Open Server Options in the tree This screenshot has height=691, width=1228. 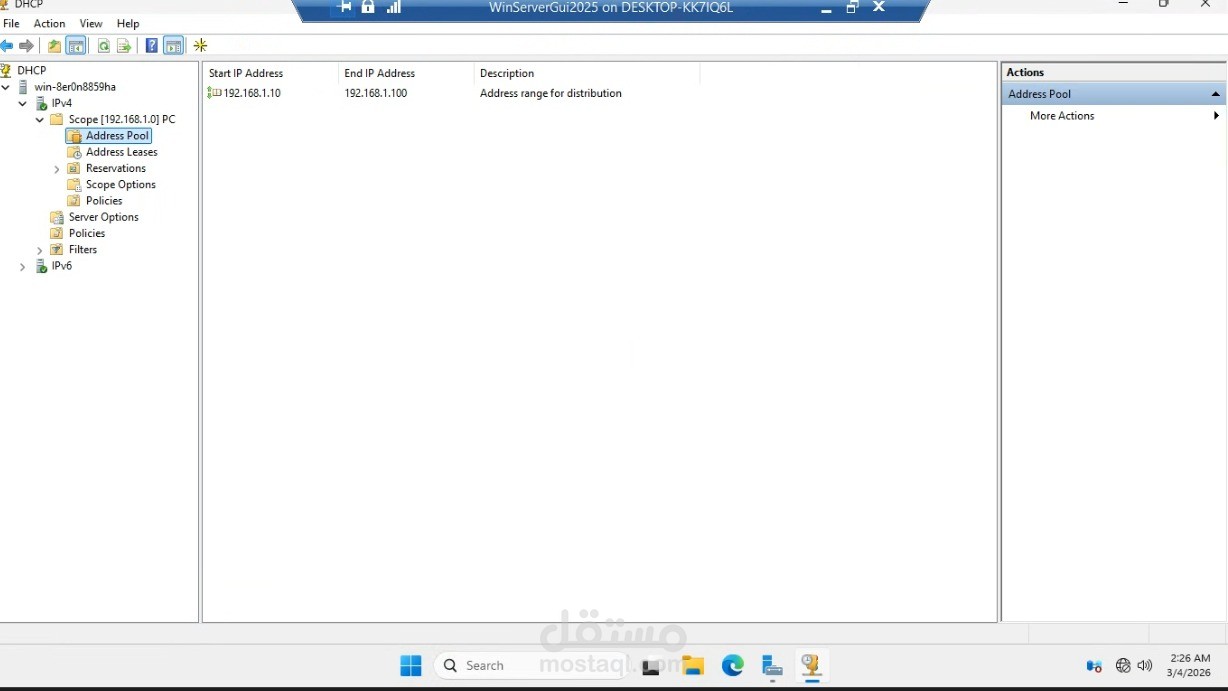pyautogui.click(x=104, y=217)
